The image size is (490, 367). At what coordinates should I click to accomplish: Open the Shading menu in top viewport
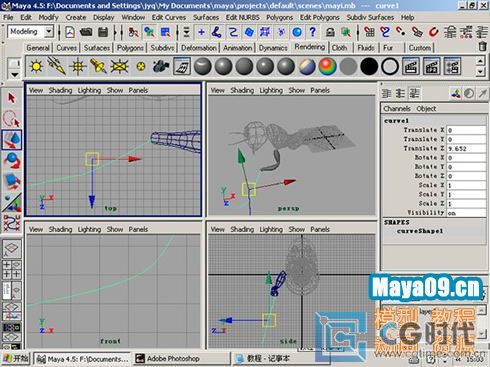pyautogui.click(x=60, y=90)
